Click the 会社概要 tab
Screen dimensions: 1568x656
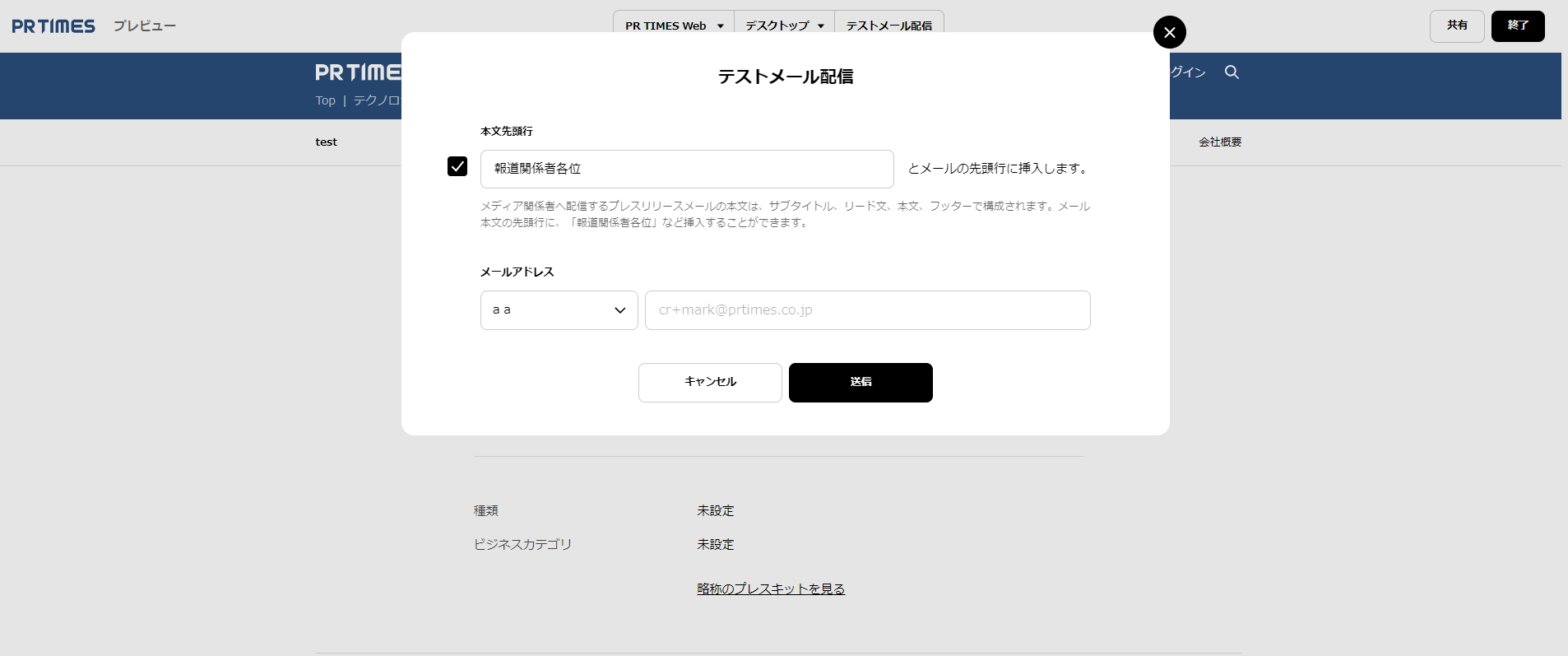pos(1219,142)
